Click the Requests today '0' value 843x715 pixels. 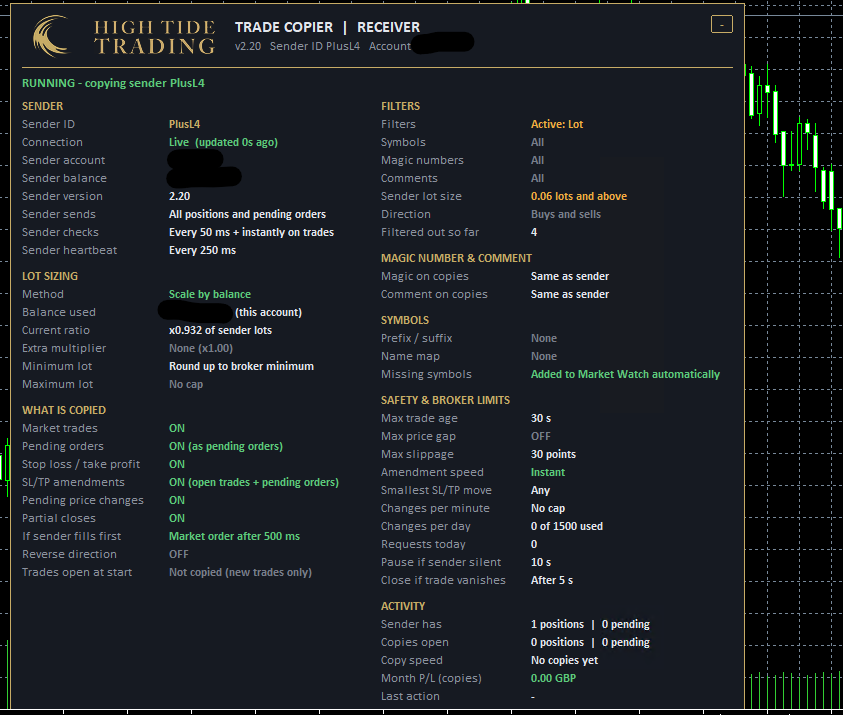(x=534, y=545)
